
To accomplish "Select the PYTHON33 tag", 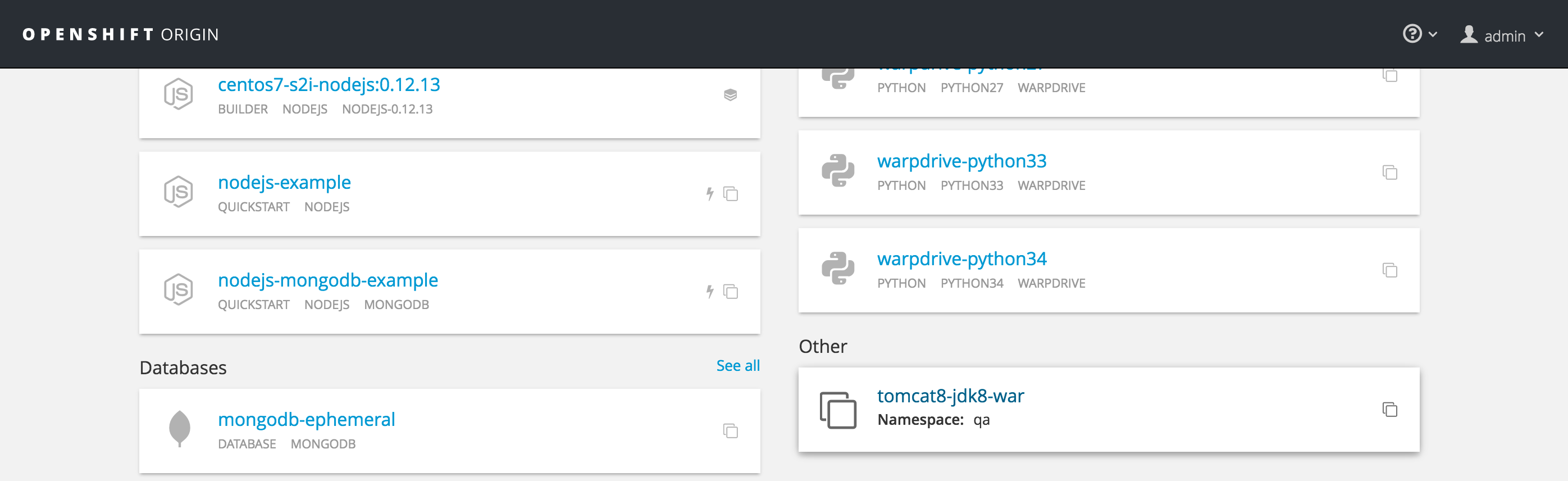I will [x=972, y=185].
